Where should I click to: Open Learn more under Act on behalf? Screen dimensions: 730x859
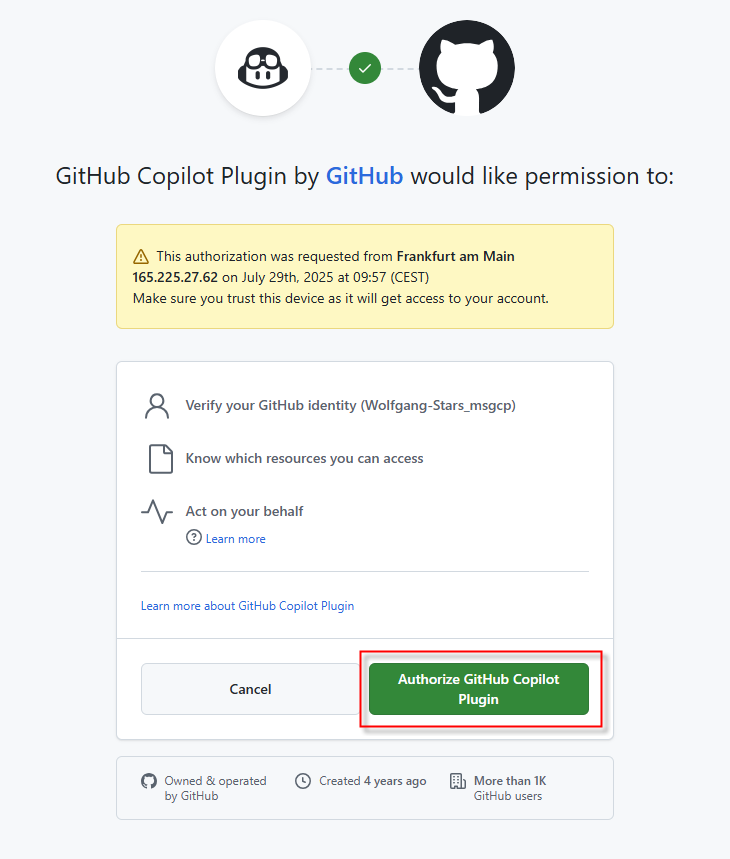235,539
